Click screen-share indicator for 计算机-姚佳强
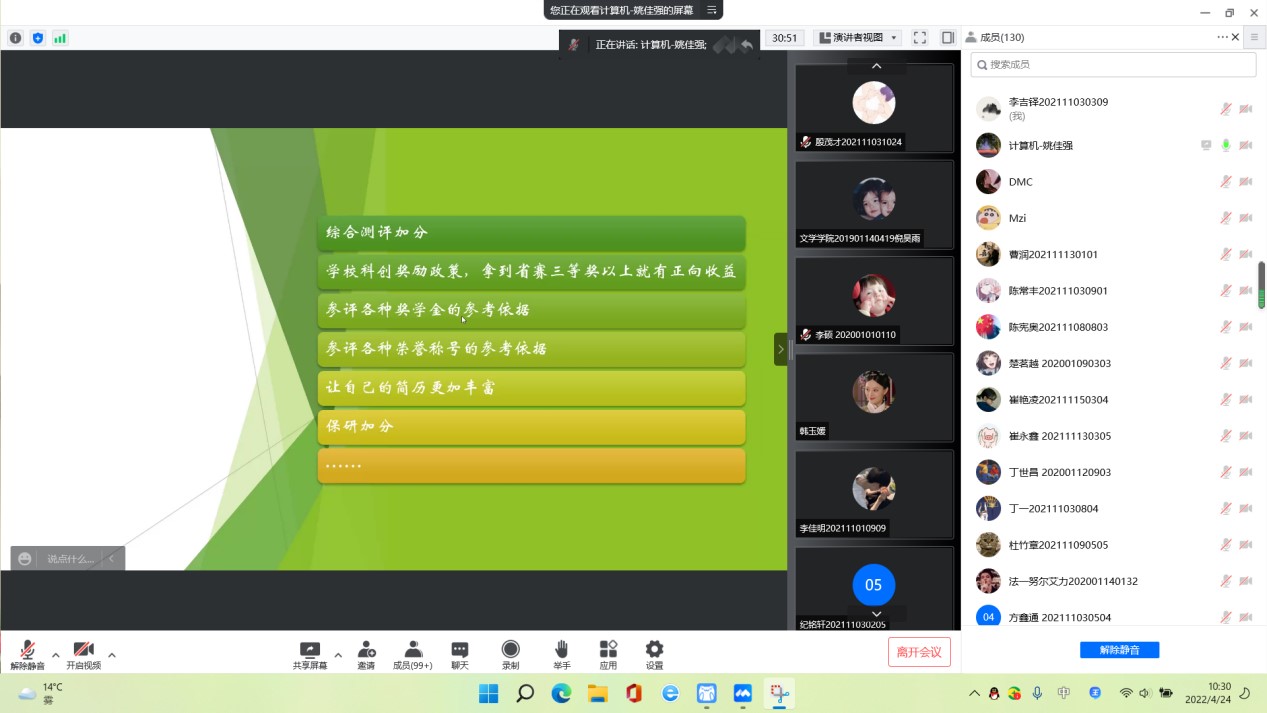 pos(1206,145)
